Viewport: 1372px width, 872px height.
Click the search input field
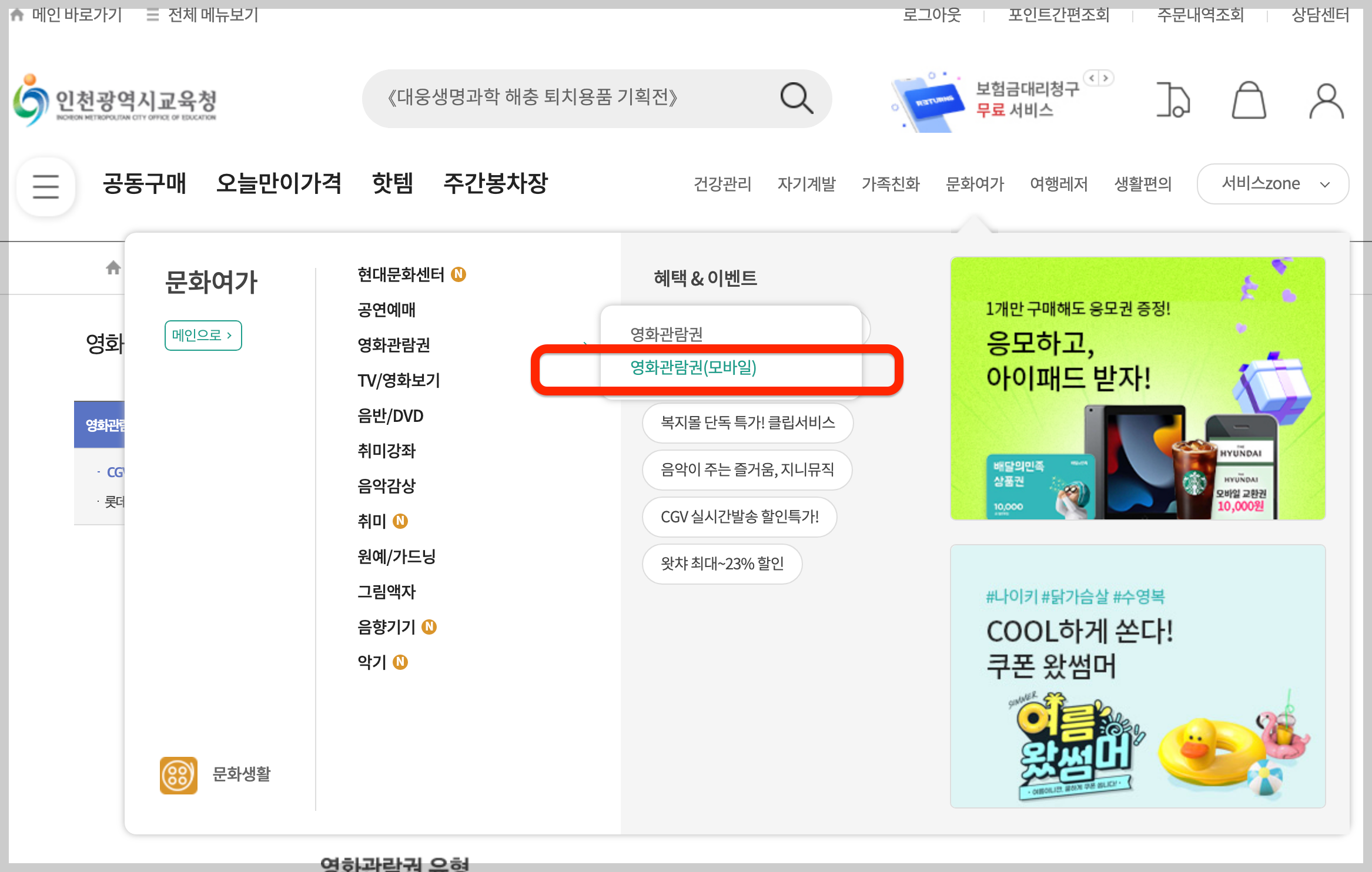click(x=564, y=98)
